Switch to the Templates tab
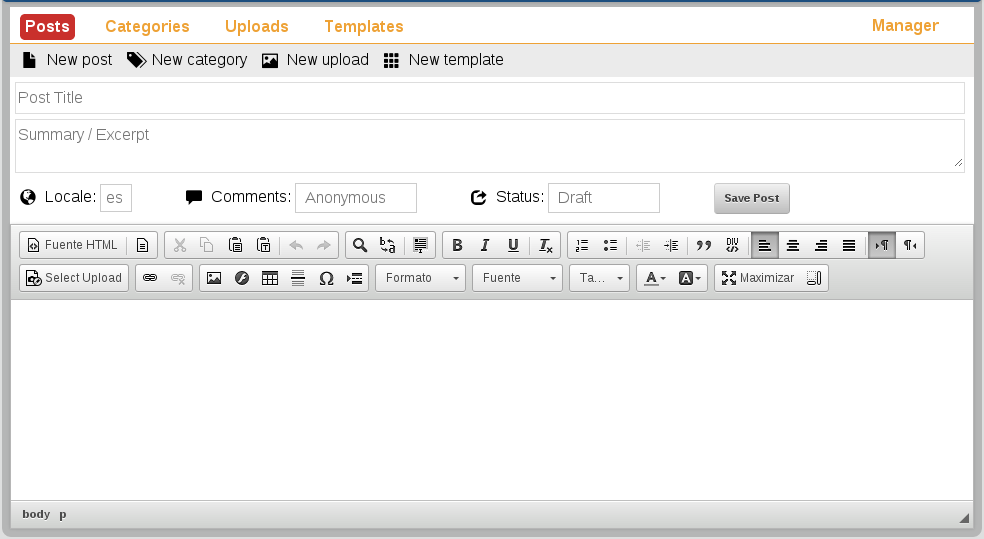Screen dimensions: 984x539 [364, 26]
